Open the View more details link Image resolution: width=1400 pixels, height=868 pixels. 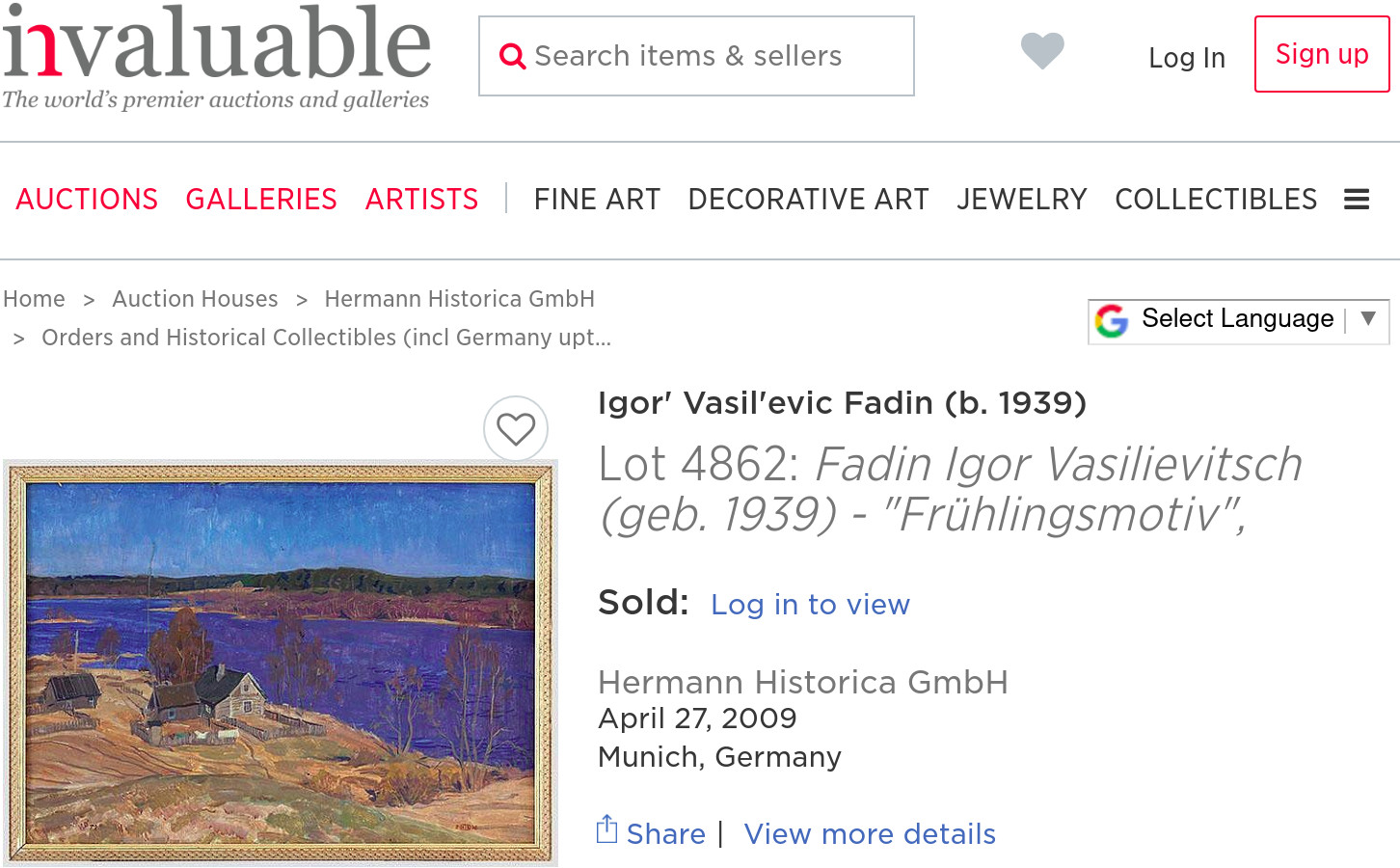click(x=870, y=834)
